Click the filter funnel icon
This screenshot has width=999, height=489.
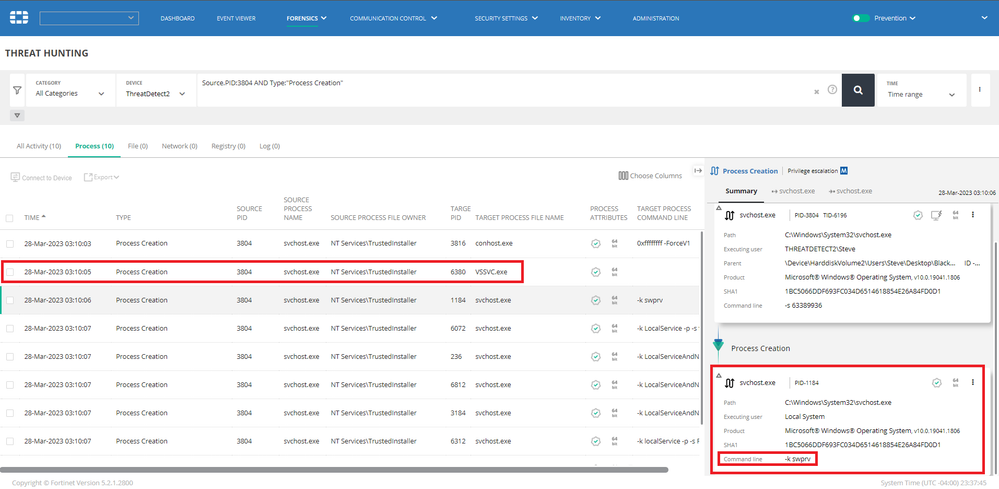[x=17, y=90]
